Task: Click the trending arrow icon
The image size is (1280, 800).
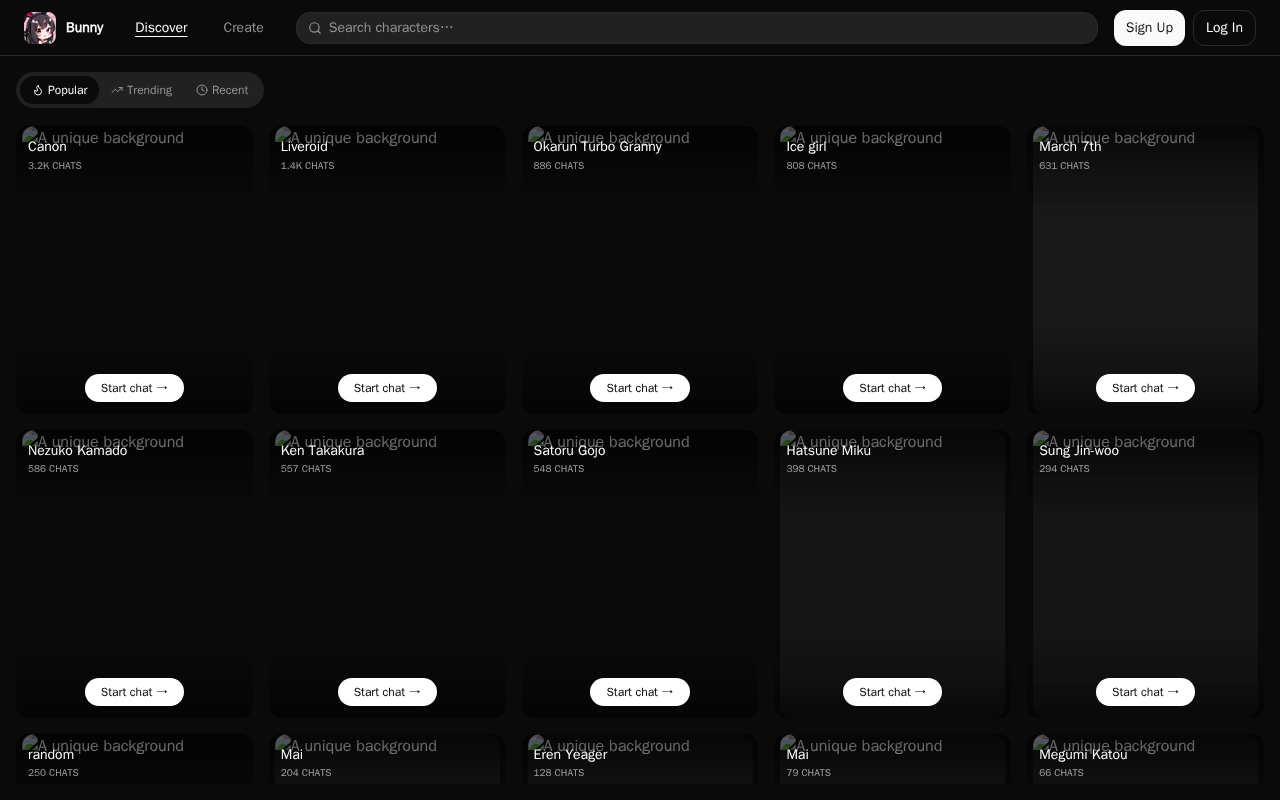Action: coord(117,90)
